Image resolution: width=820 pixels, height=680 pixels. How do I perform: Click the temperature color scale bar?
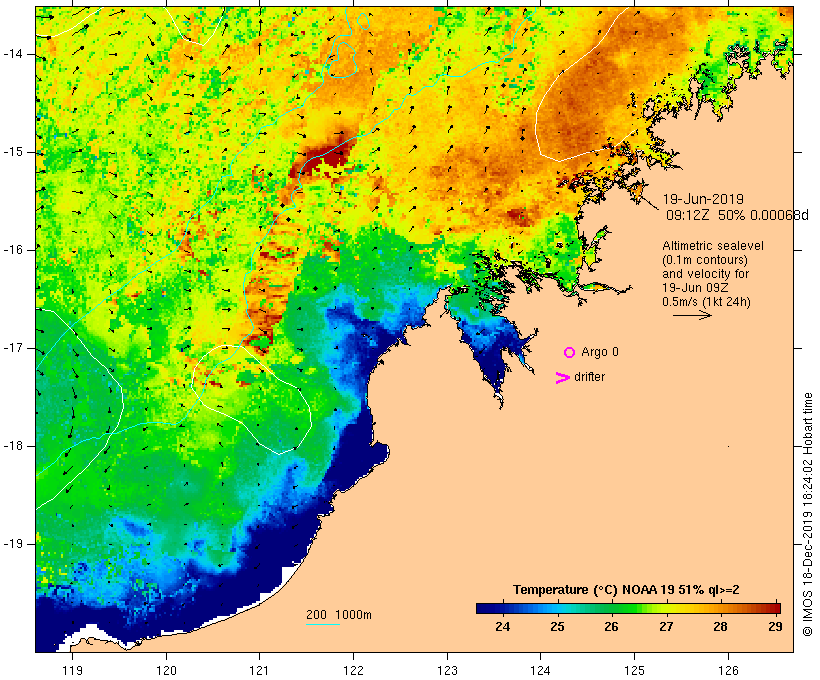click(628, 608)
